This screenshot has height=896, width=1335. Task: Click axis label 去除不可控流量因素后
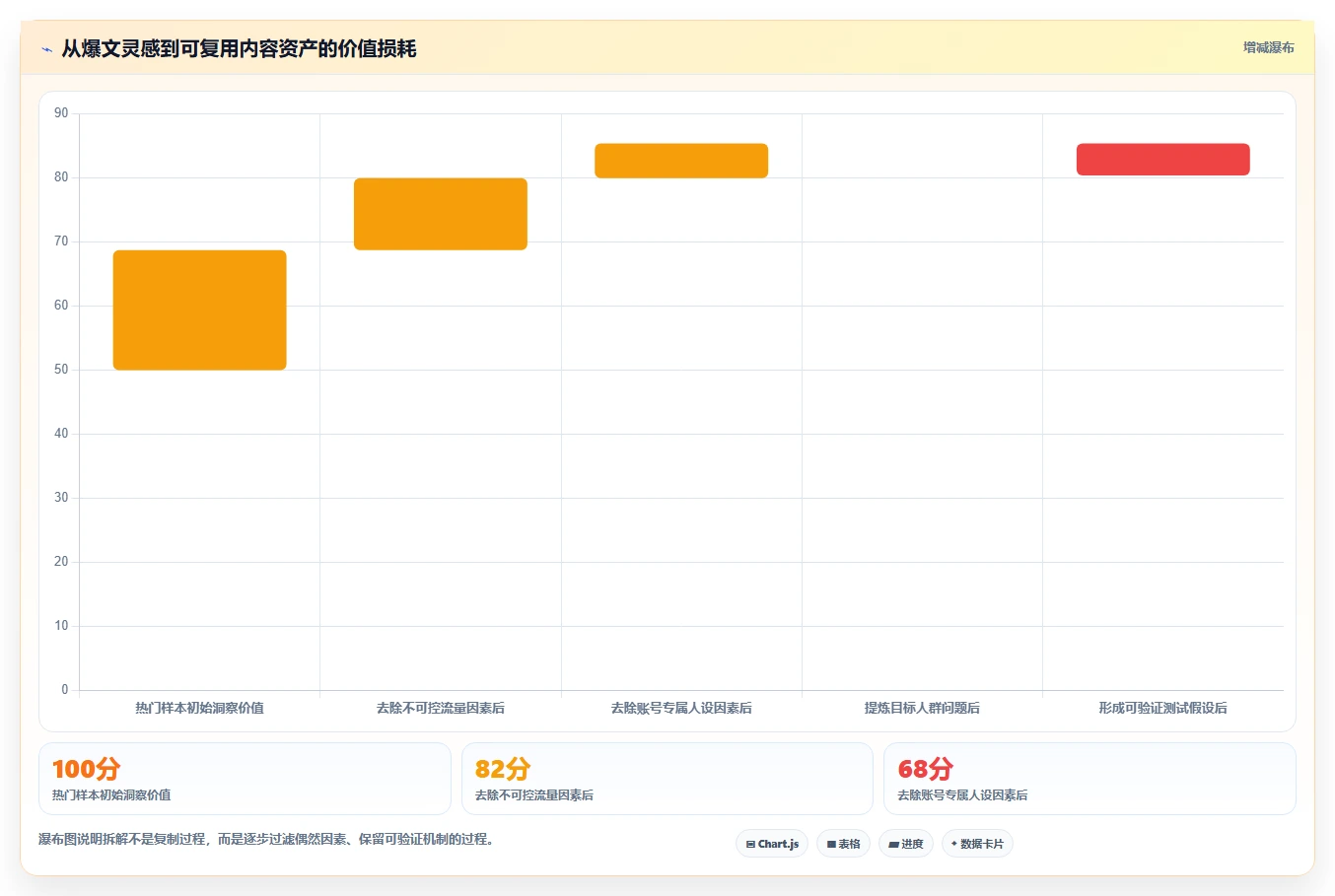point(441,708)
